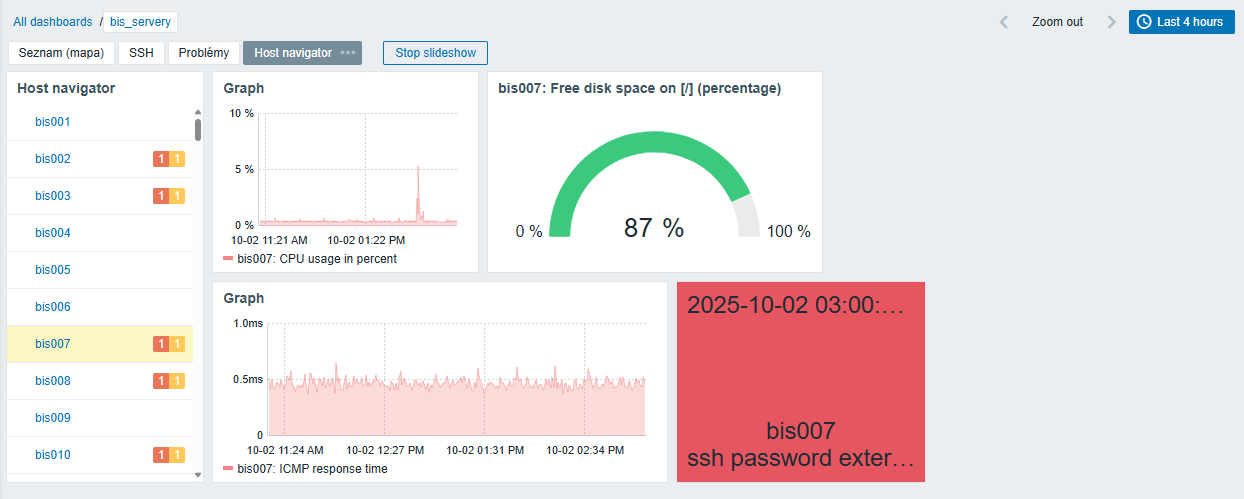Click the host list scroll-down arrow

pyautogui.click(x=198, y=475)
